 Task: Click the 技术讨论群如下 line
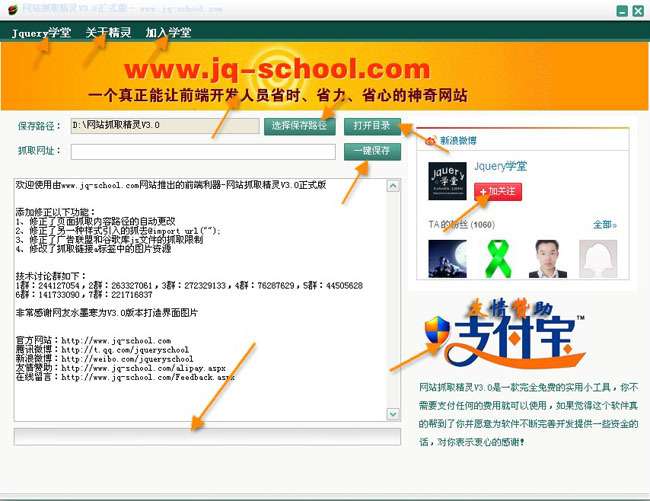51,276
